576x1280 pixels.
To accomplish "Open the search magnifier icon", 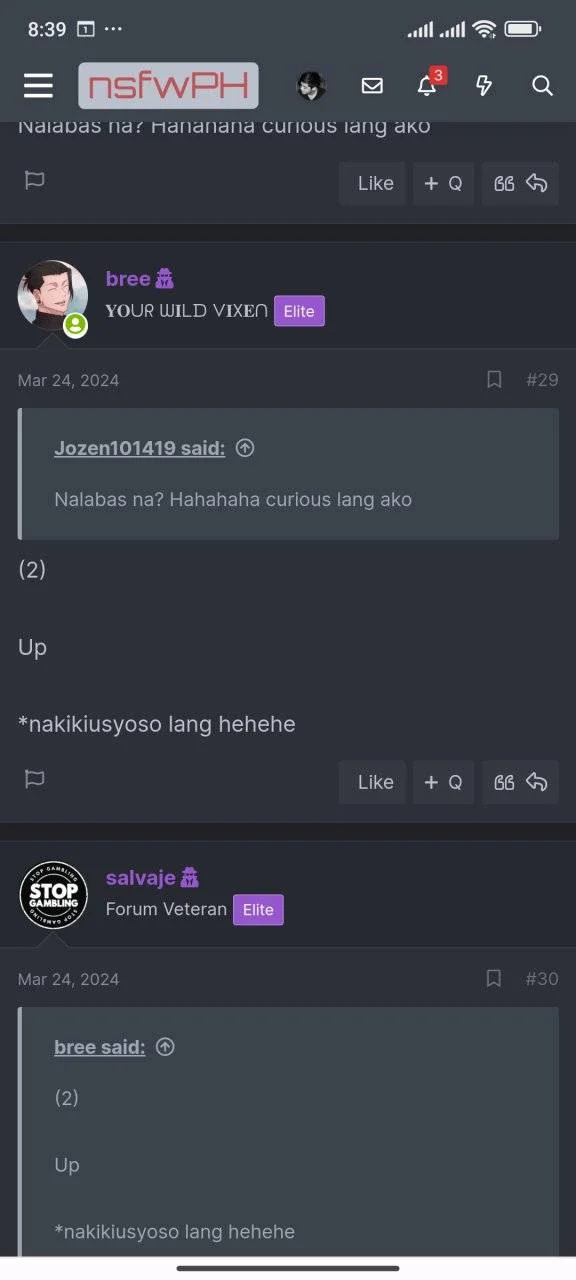I will tap(542, 86).
